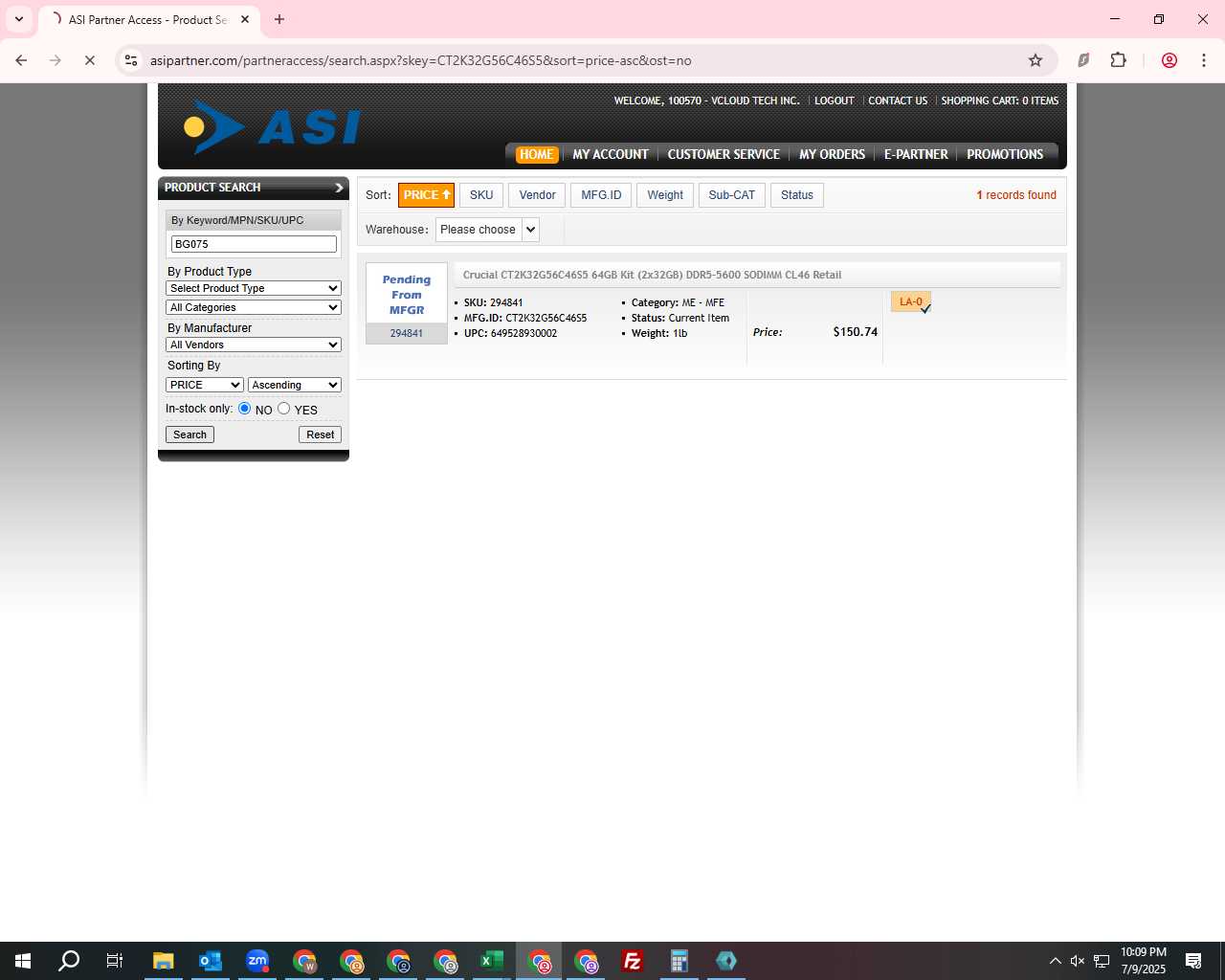Click browser back arrow
1225x980 pixels.
tap(21, 60)
